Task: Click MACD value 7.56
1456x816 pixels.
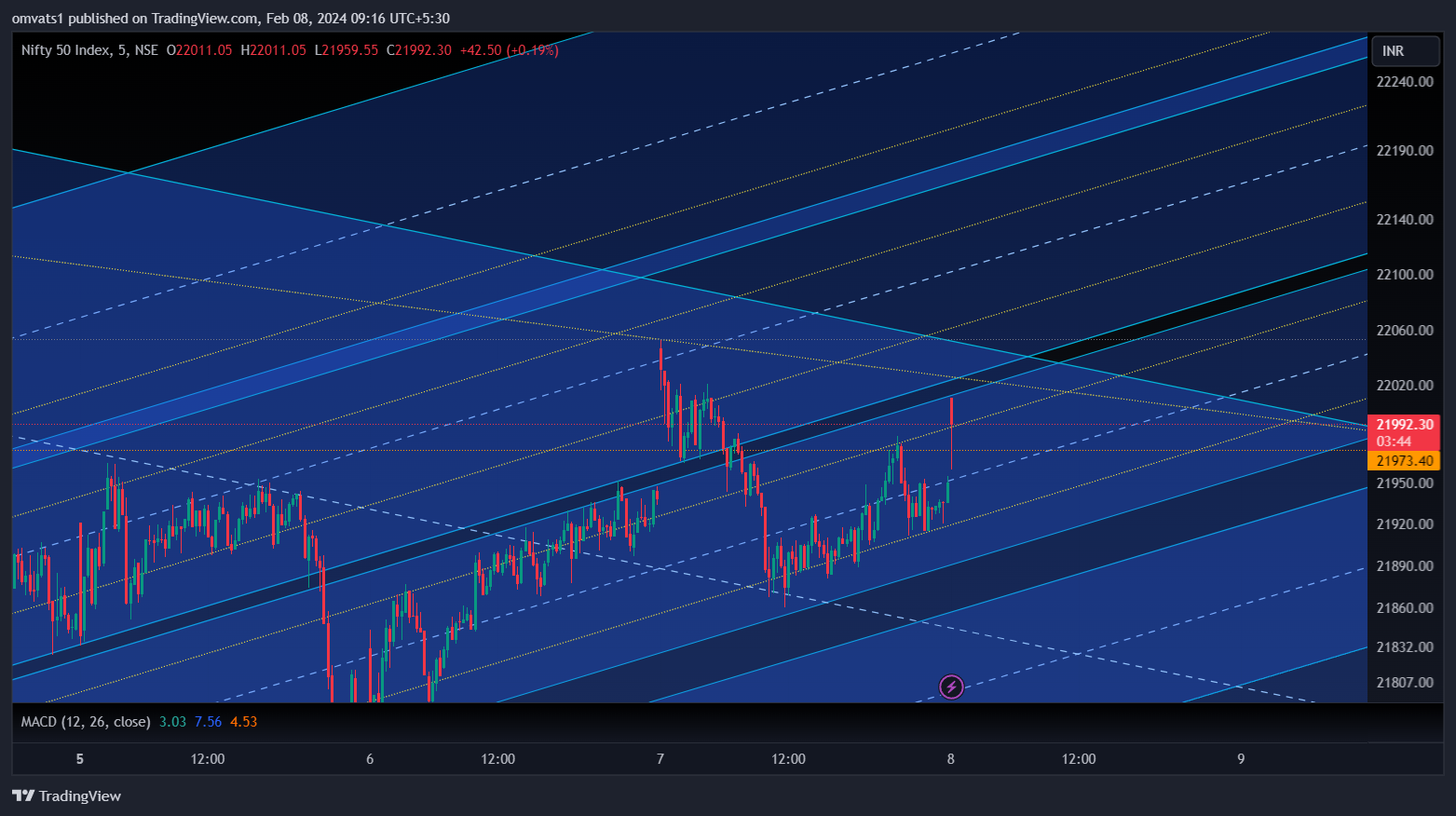Action: 209,722
